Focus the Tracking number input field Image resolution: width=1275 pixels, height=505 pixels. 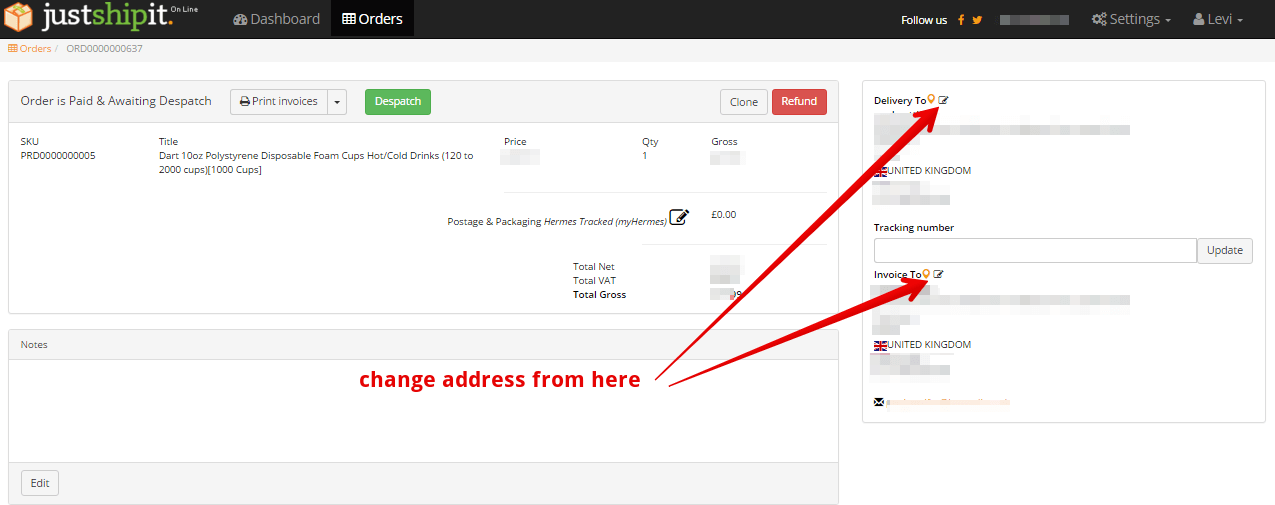point(1035,250)
